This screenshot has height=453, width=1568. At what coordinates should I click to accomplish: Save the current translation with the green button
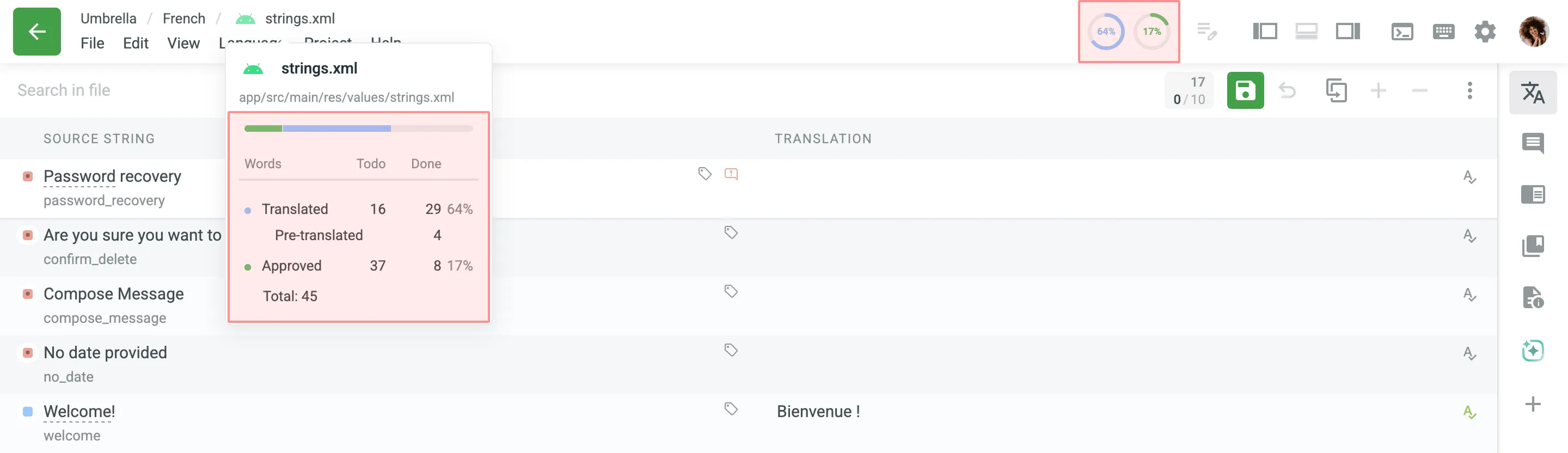pyautogui.click(x=1245, y=90)
